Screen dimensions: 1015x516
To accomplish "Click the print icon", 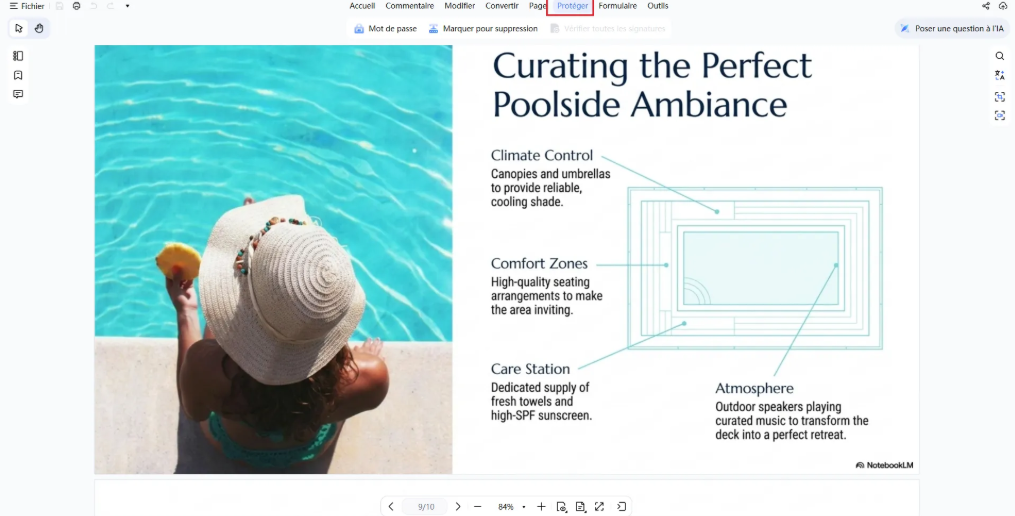I will [x=76, y=6].
